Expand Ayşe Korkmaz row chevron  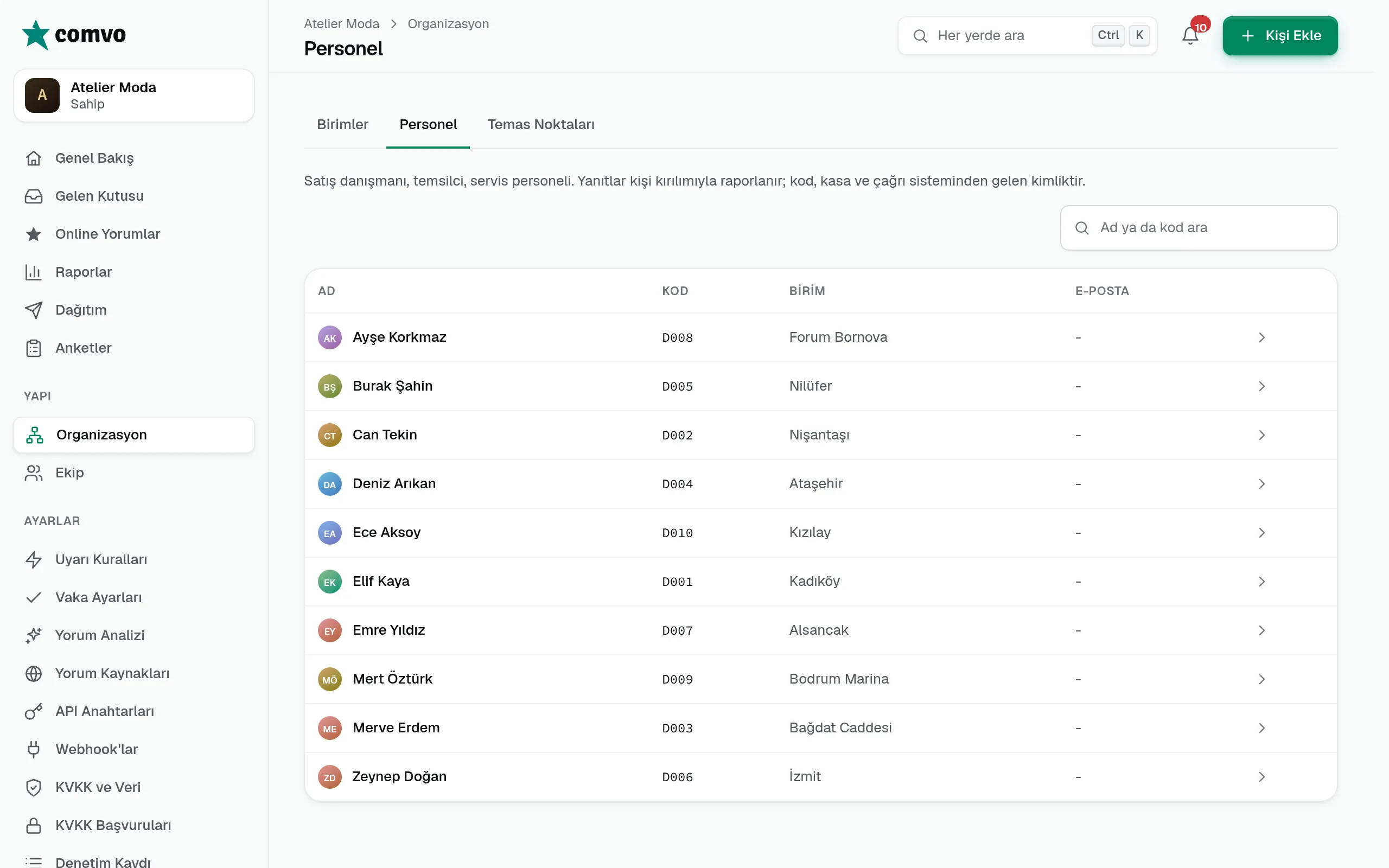point(1261,337)
